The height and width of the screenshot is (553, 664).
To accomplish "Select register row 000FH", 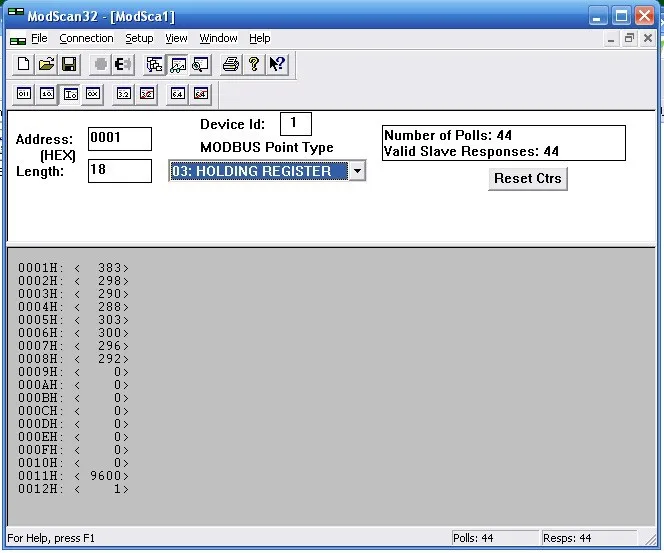I will pos(73,450).
